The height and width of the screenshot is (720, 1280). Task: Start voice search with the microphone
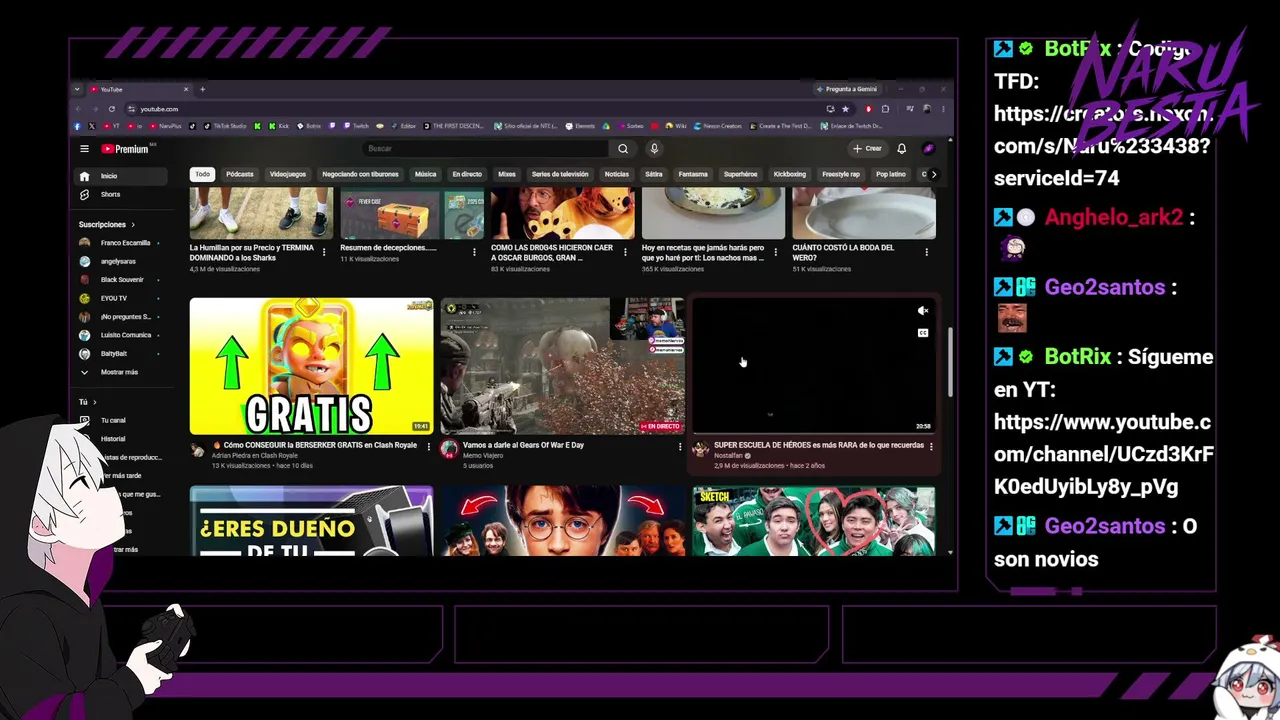click(x=654, y=149)
